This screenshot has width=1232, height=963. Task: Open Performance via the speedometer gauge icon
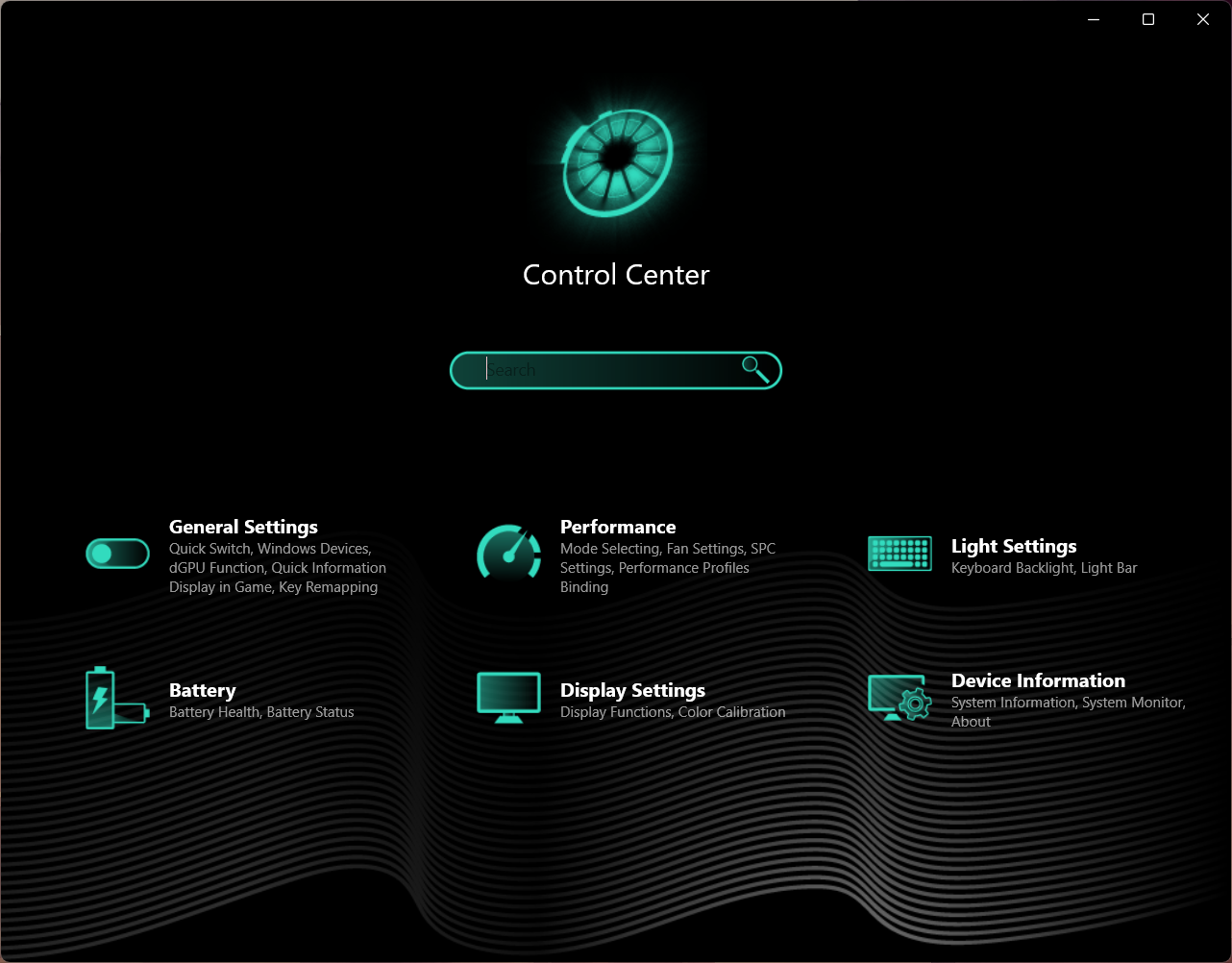(508, 553)
